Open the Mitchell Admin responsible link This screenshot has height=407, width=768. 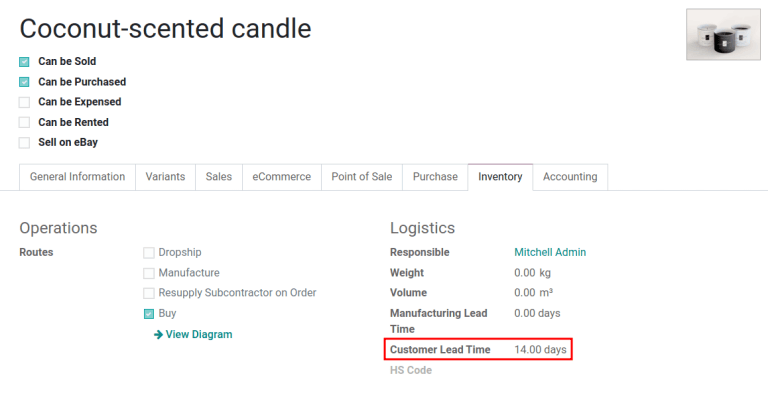pos(550,253)
